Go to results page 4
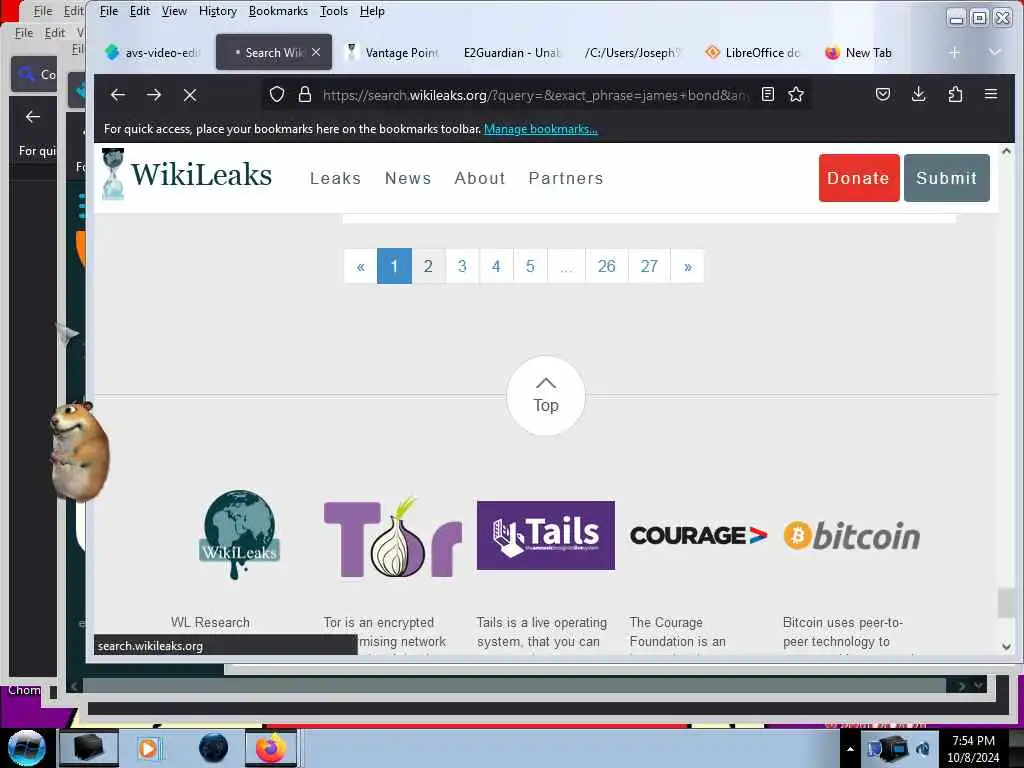Image resolution: width=1024 pixels, height=768 pixels. point(496,266)
